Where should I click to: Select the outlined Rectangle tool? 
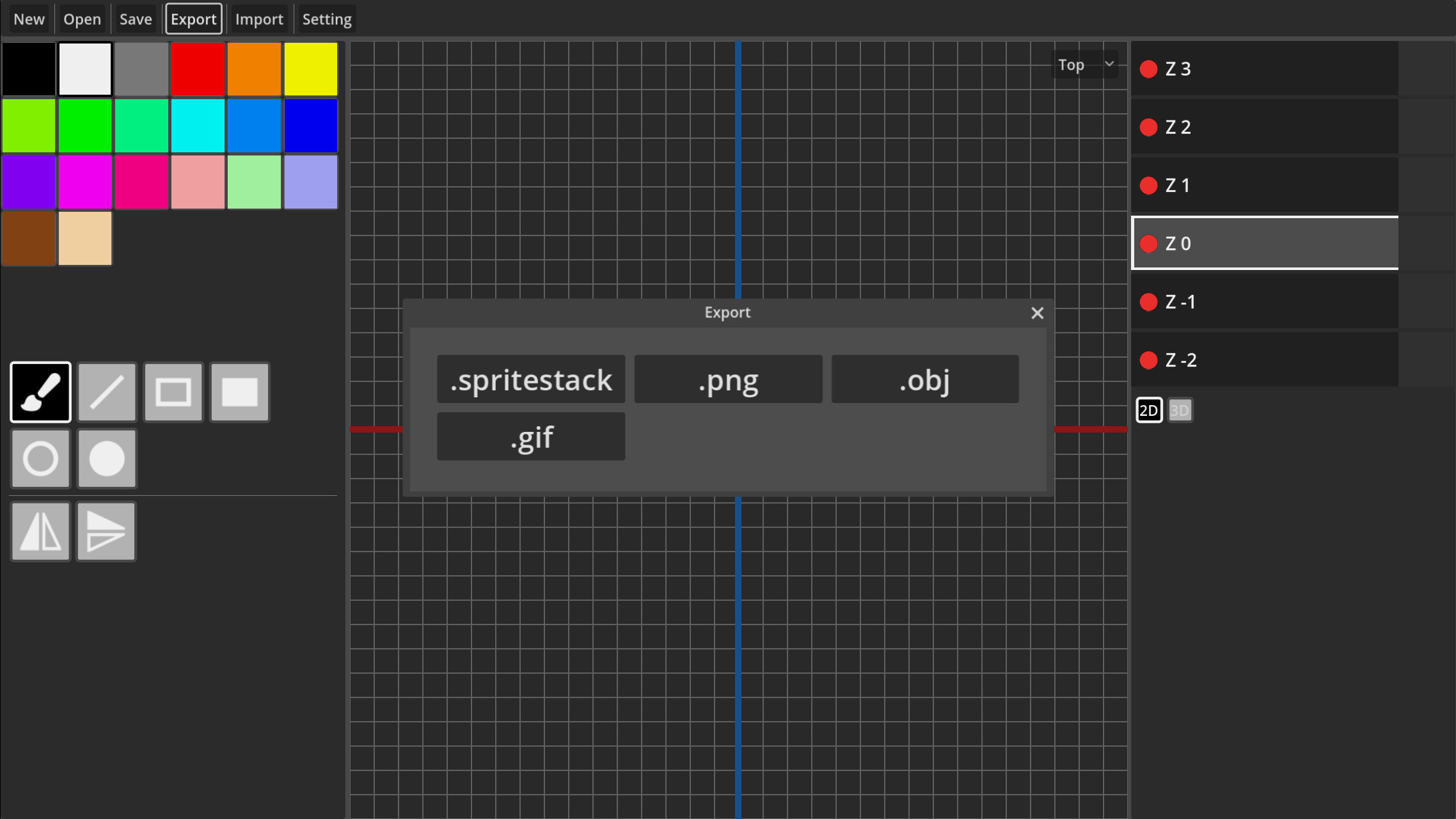click(173, 392)
